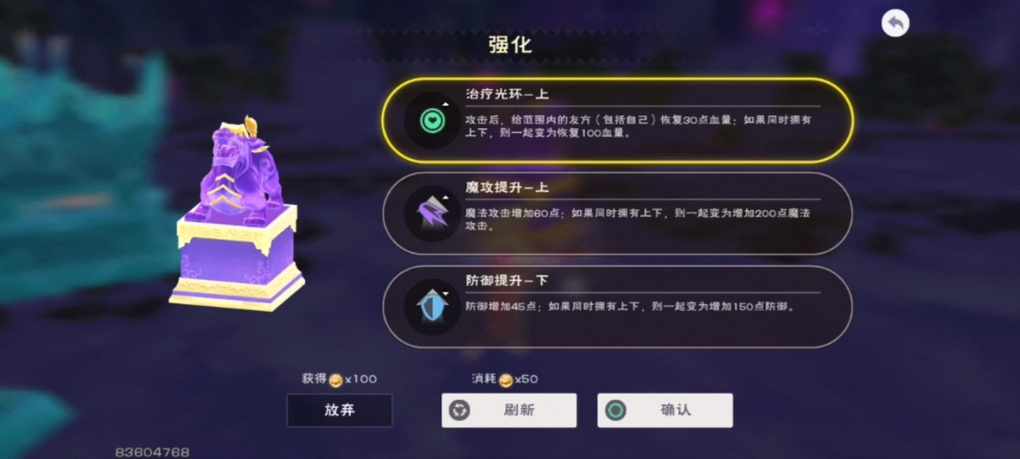The height and width of the screenshot is (459, 1020).
Task: Click the ID number 83604768 at bottom
Action: tap(152, 452)
